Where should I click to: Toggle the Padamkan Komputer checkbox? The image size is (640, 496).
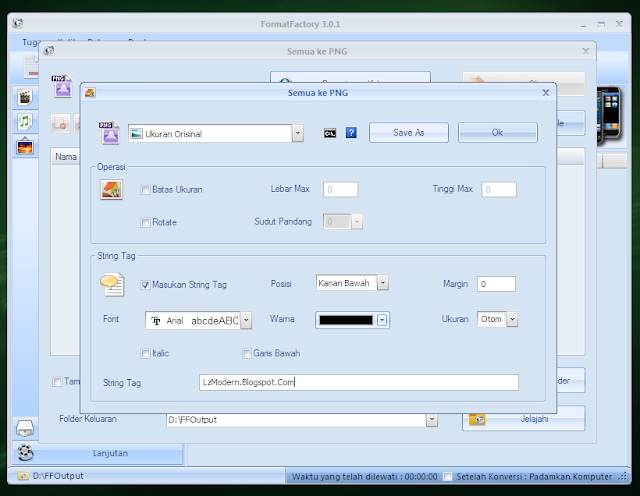(x=448, y=476)
